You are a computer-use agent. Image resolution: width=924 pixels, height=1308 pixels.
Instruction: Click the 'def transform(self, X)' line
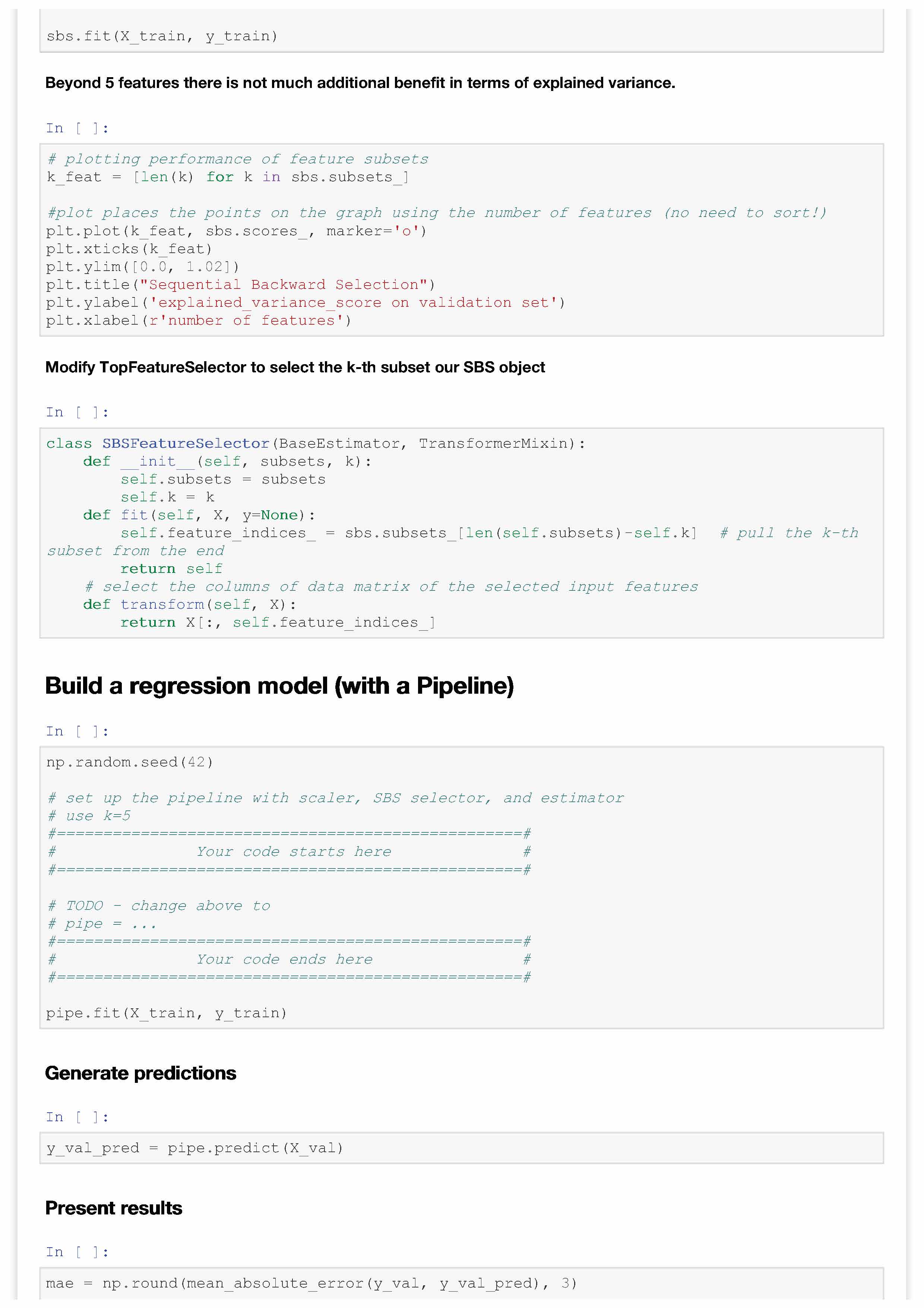tap(189, 604)
